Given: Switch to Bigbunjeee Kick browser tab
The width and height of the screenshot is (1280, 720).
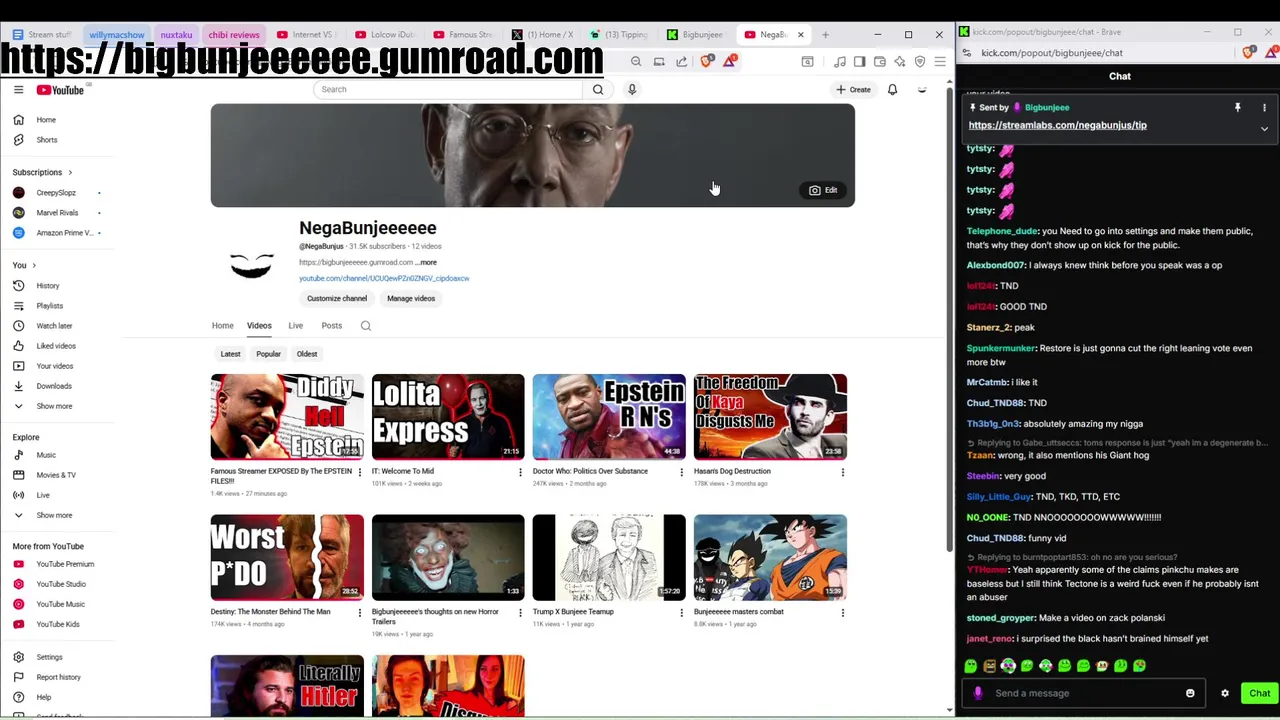Looking at the screenshot, I should [x=694, y=35].
